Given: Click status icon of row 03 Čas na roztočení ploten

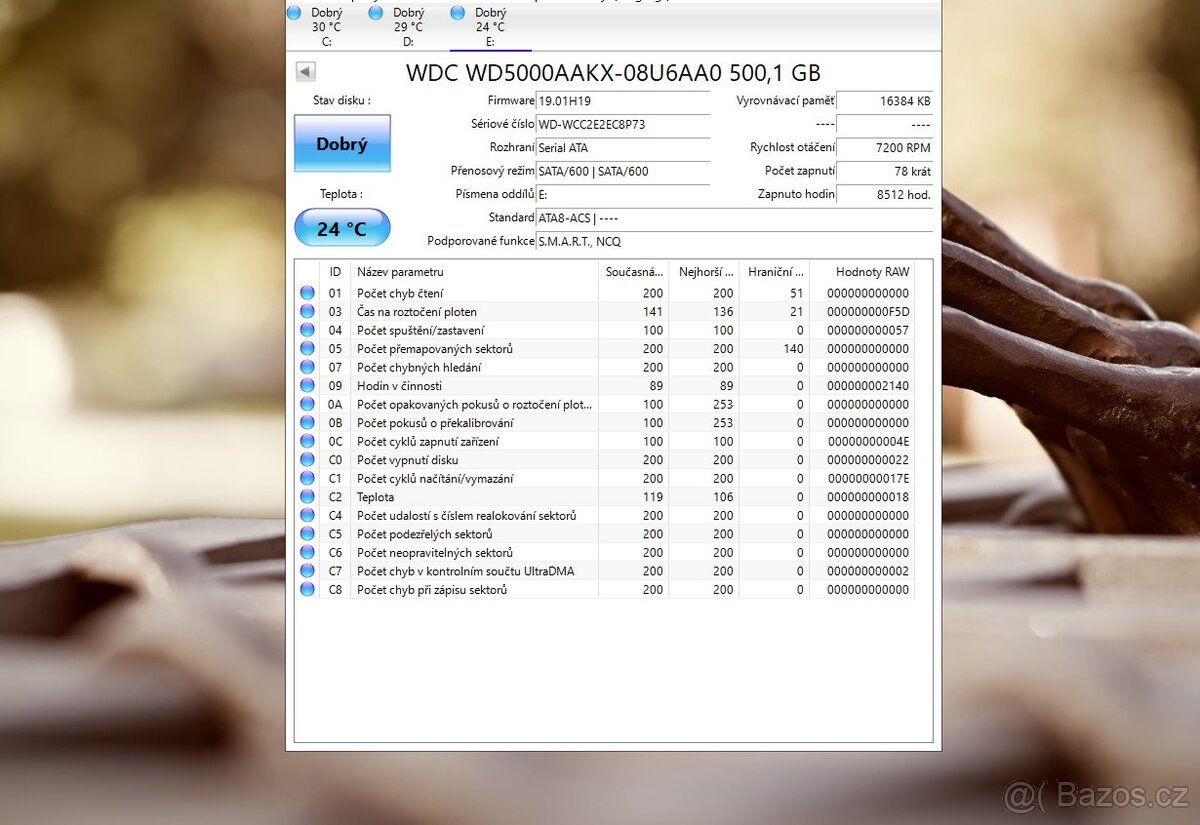Looking at the screenshot, I should [x=307, y=312].
